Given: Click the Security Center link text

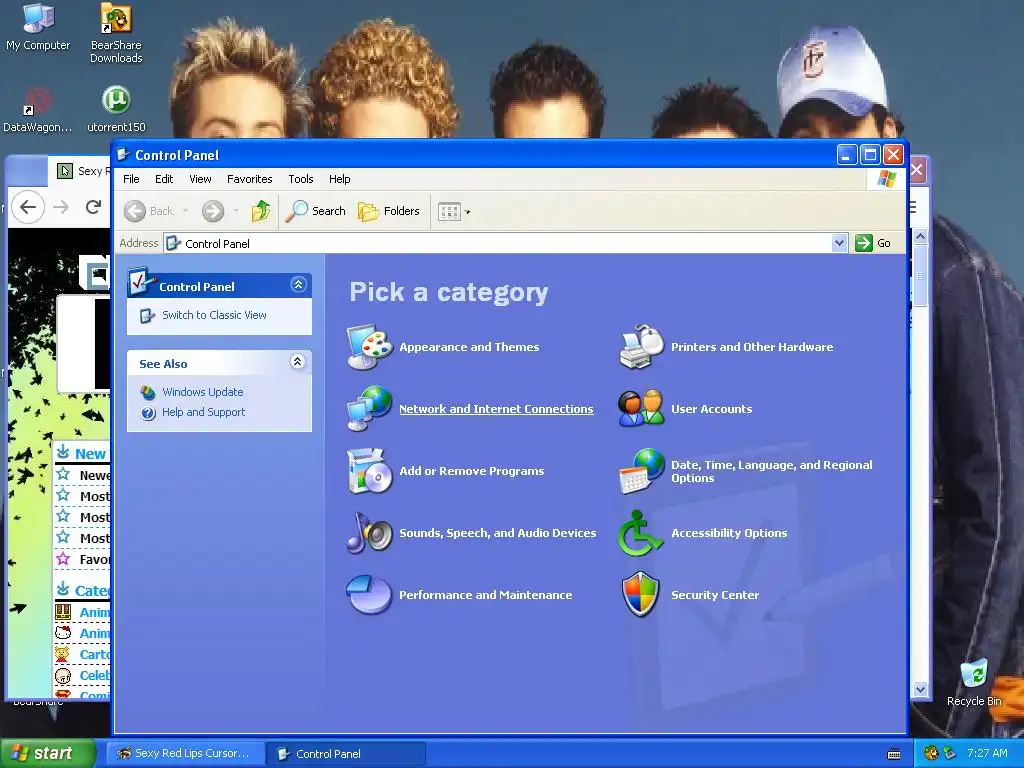Looking at the screenshot, I should click(715, 595).
